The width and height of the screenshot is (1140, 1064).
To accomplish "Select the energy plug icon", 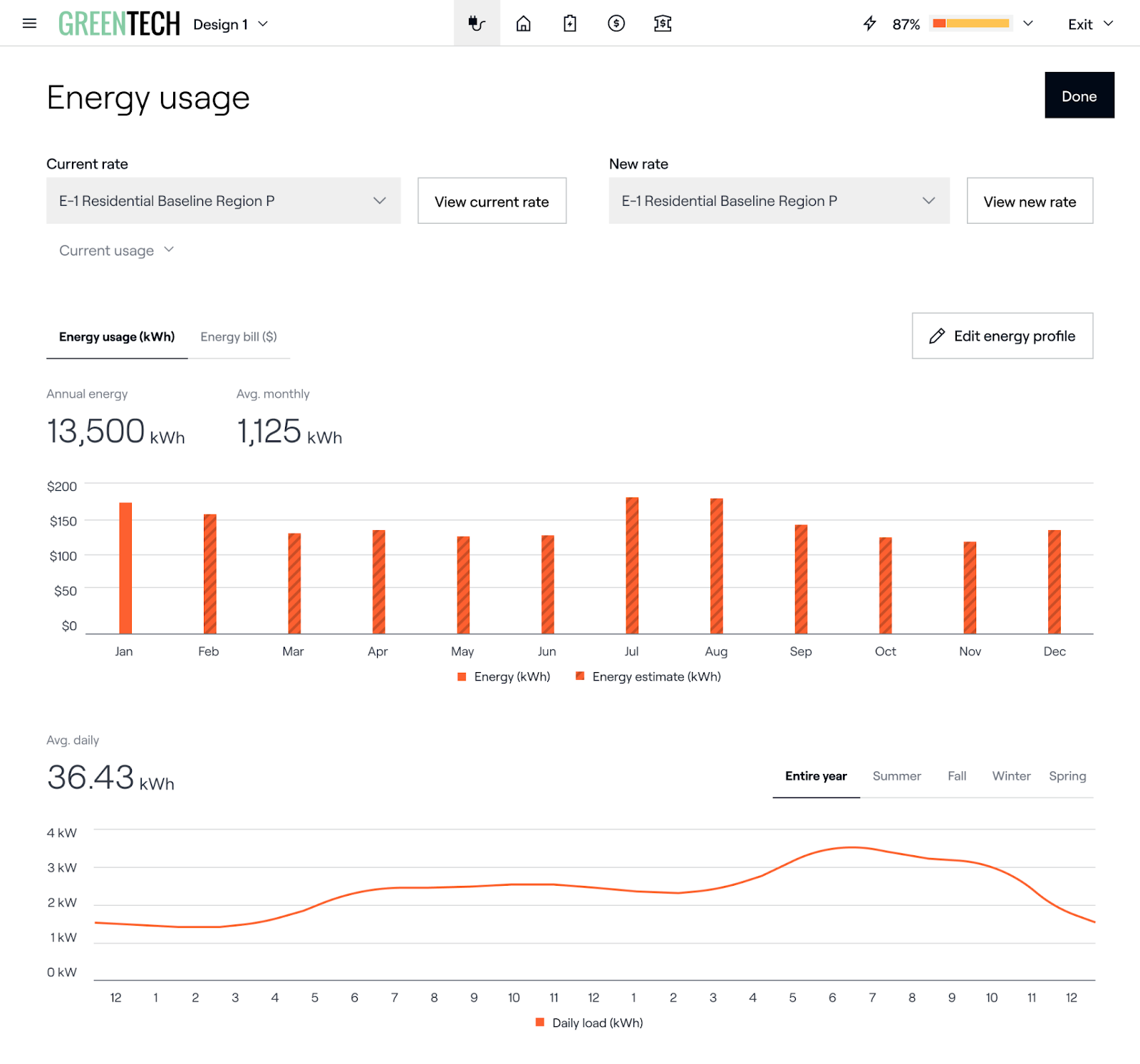I will (x=477, y=24).
